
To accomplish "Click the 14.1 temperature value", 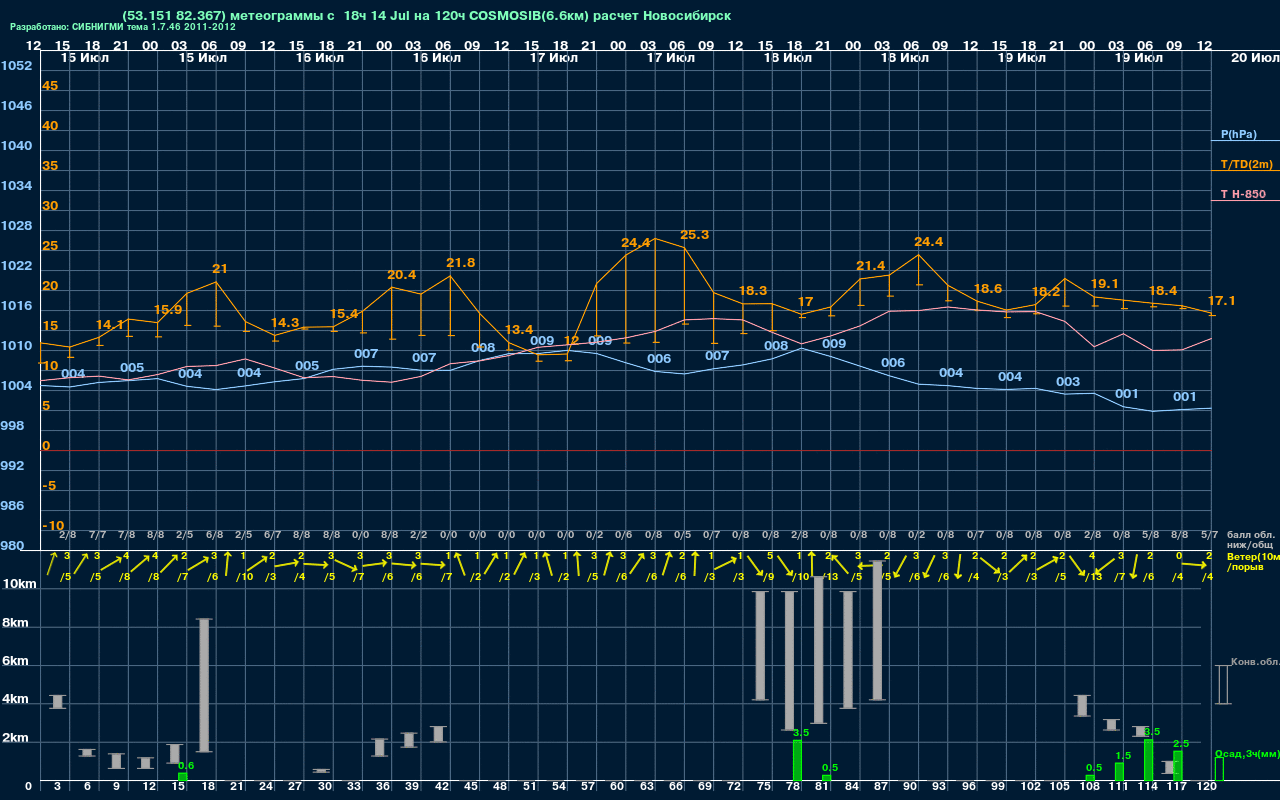I will [x=110, y=325].
